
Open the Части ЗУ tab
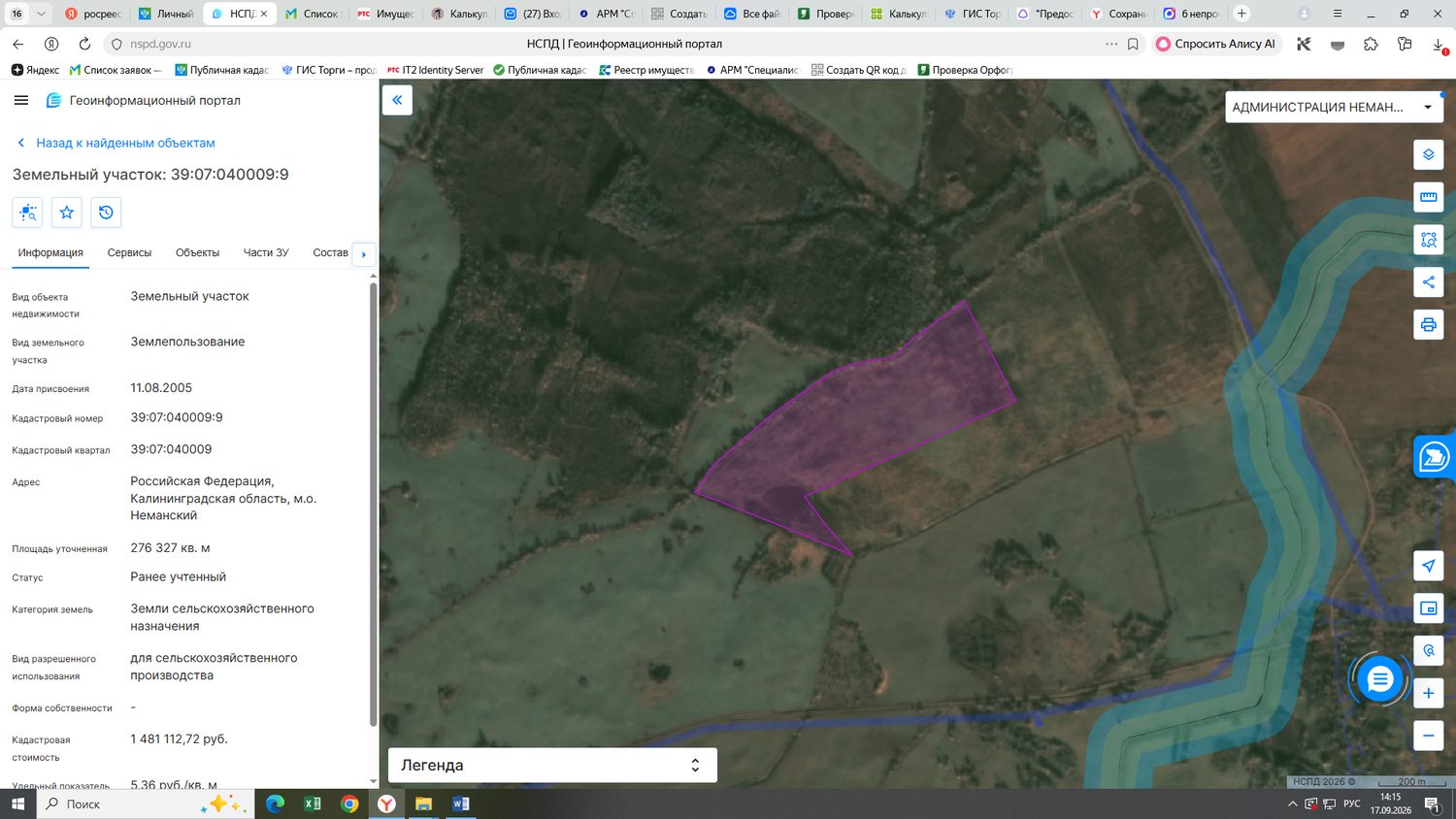(266, 252)
